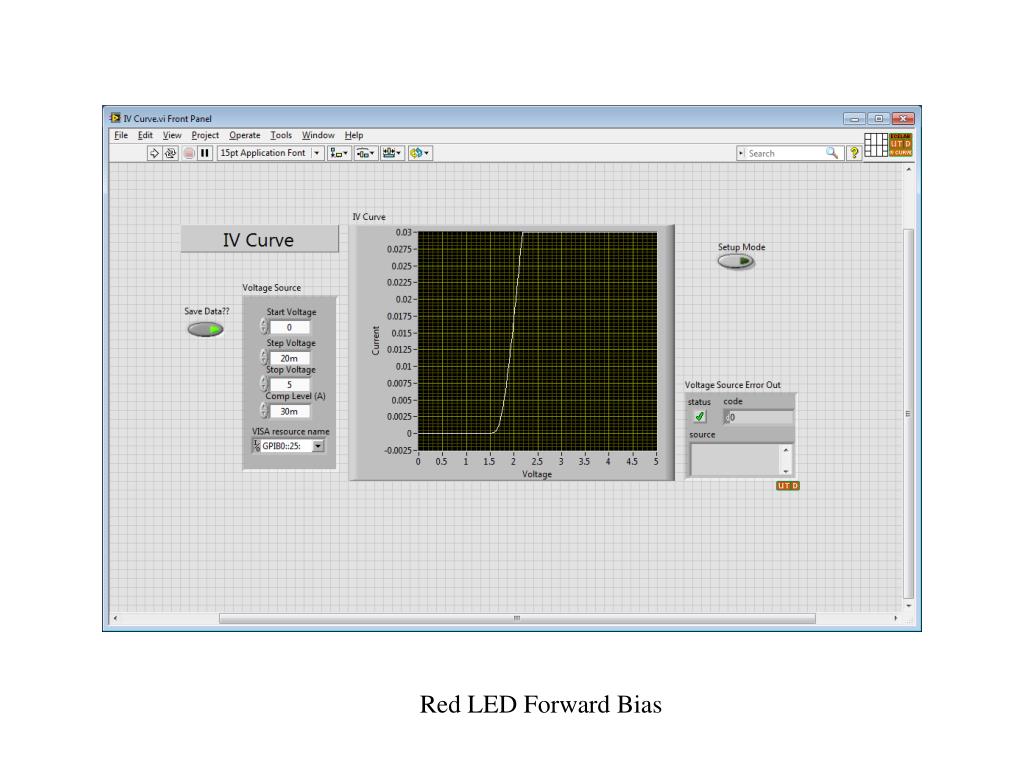Click the Context Help question mark icon
The height and width of the screenshot is (768, 1024).
click(x=854, y=153)
